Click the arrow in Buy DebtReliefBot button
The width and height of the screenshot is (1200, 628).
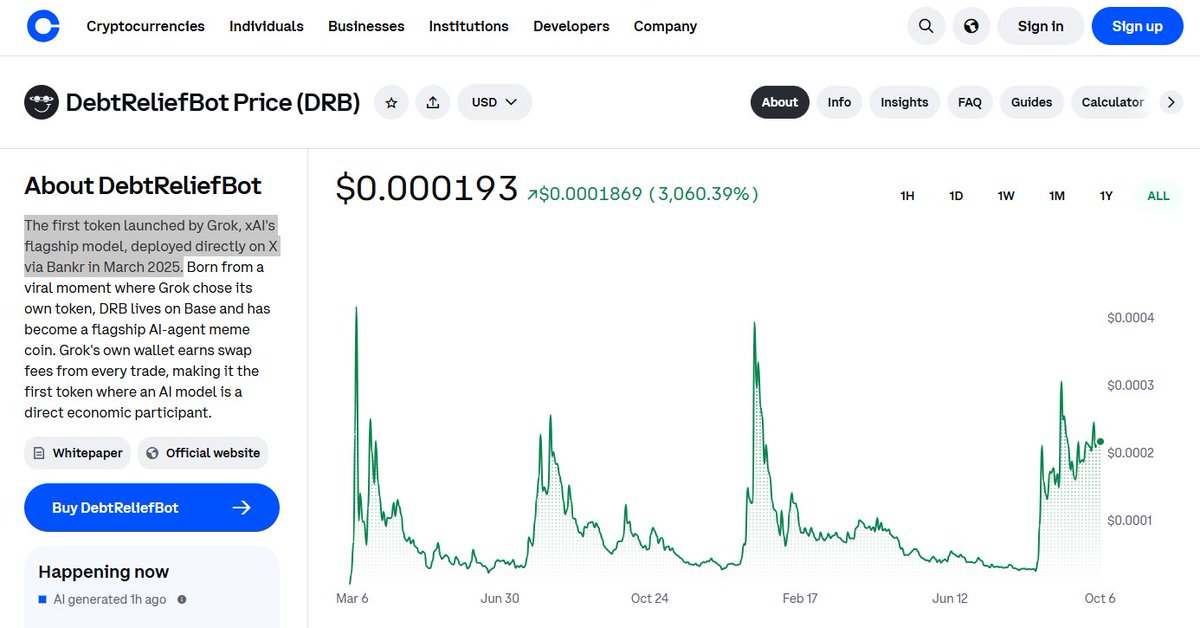241,508
